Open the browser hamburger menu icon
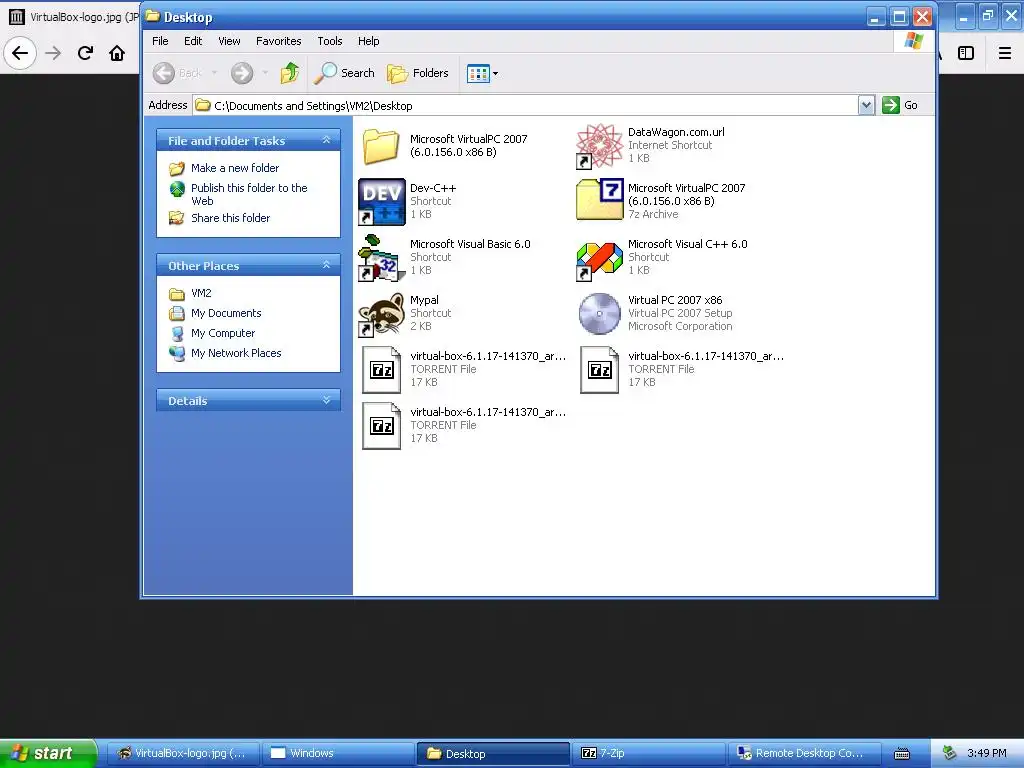Image resolution: width=1024 pixels, height=768 pixels. [x=1005, y=53]
